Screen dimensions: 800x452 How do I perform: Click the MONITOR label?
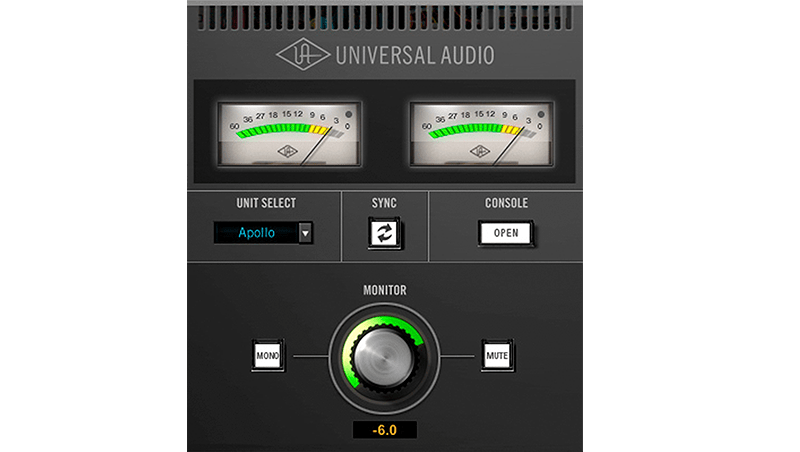(385, 290)
